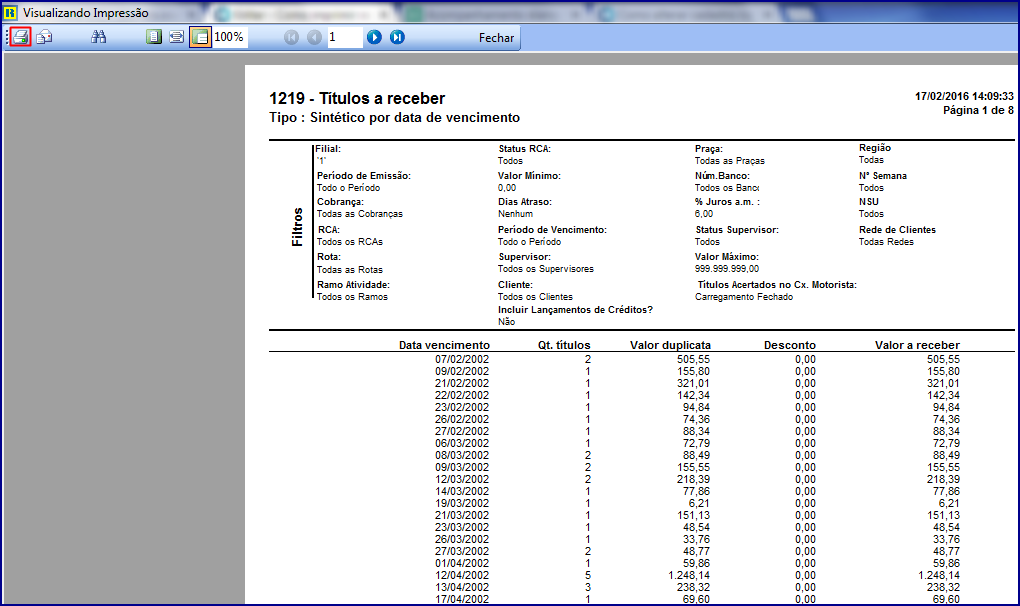Click 'Todos os Clientes' filter value
This screenshot has height=606, width=1020.
pos(535,297)
